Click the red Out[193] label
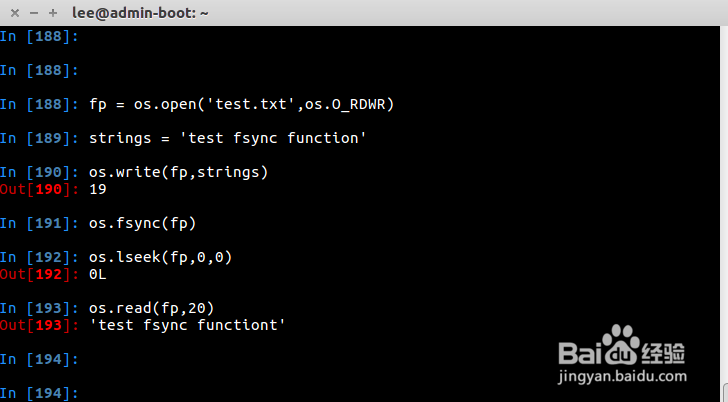This screenshot has height=402, width=728. click(40, 325)
